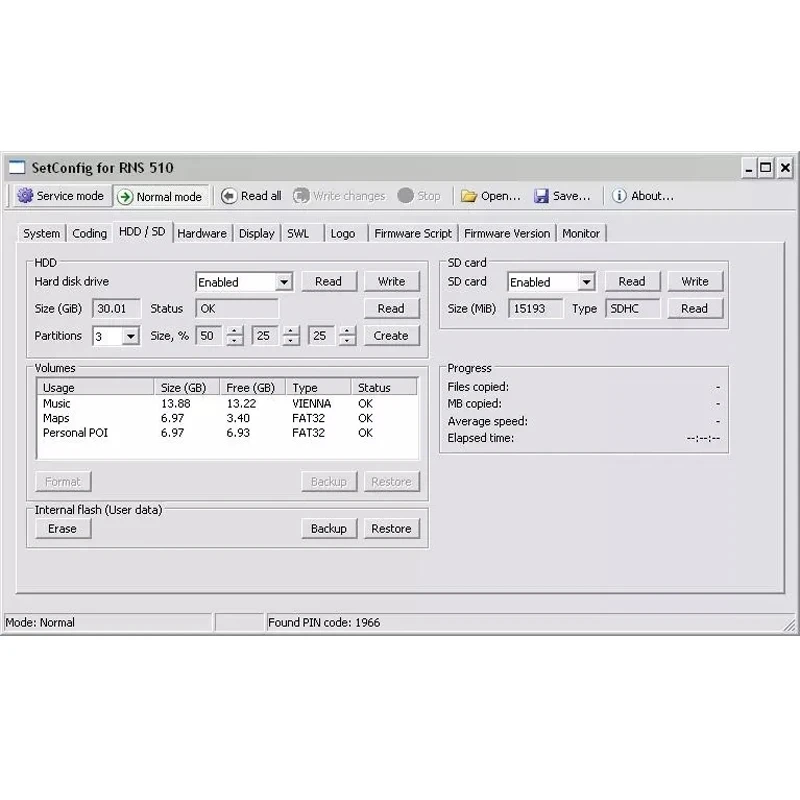Click Read next to Hard disk drive
800x800 pixels.
pyautogui.click(x=329, y=282)
